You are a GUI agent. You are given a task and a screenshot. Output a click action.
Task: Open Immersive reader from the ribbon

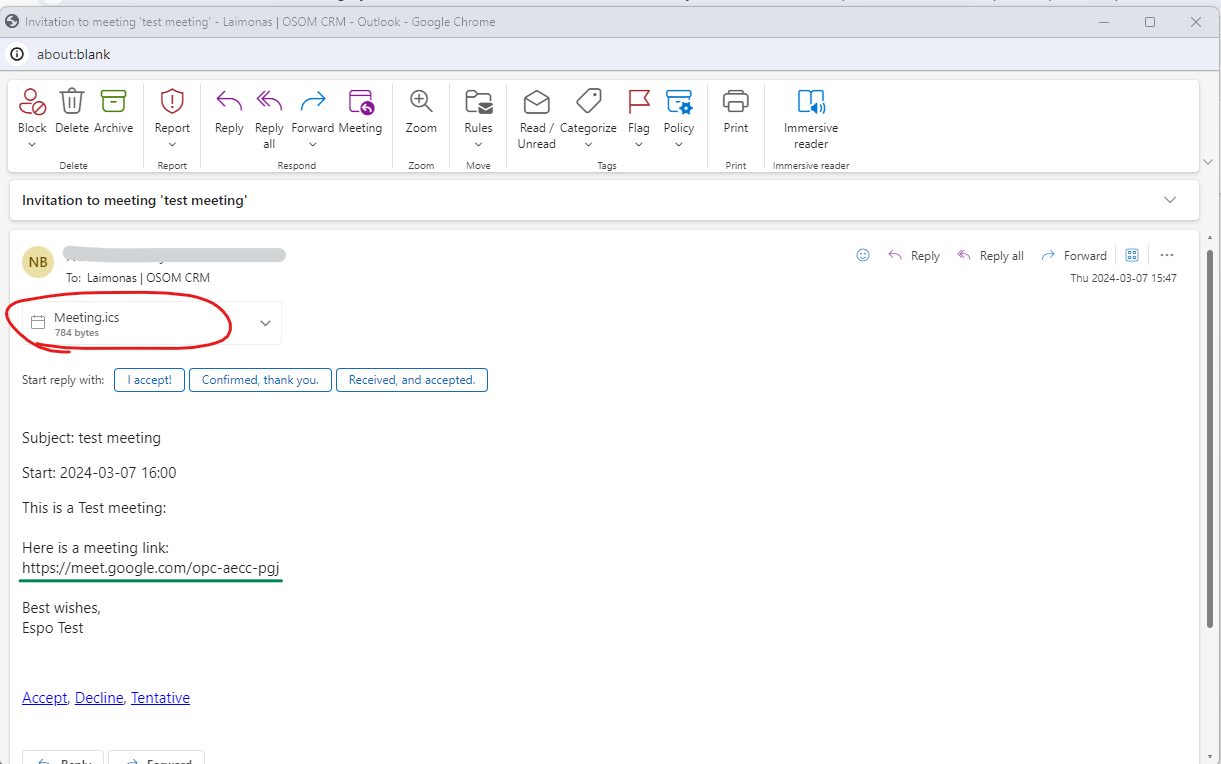810,103
